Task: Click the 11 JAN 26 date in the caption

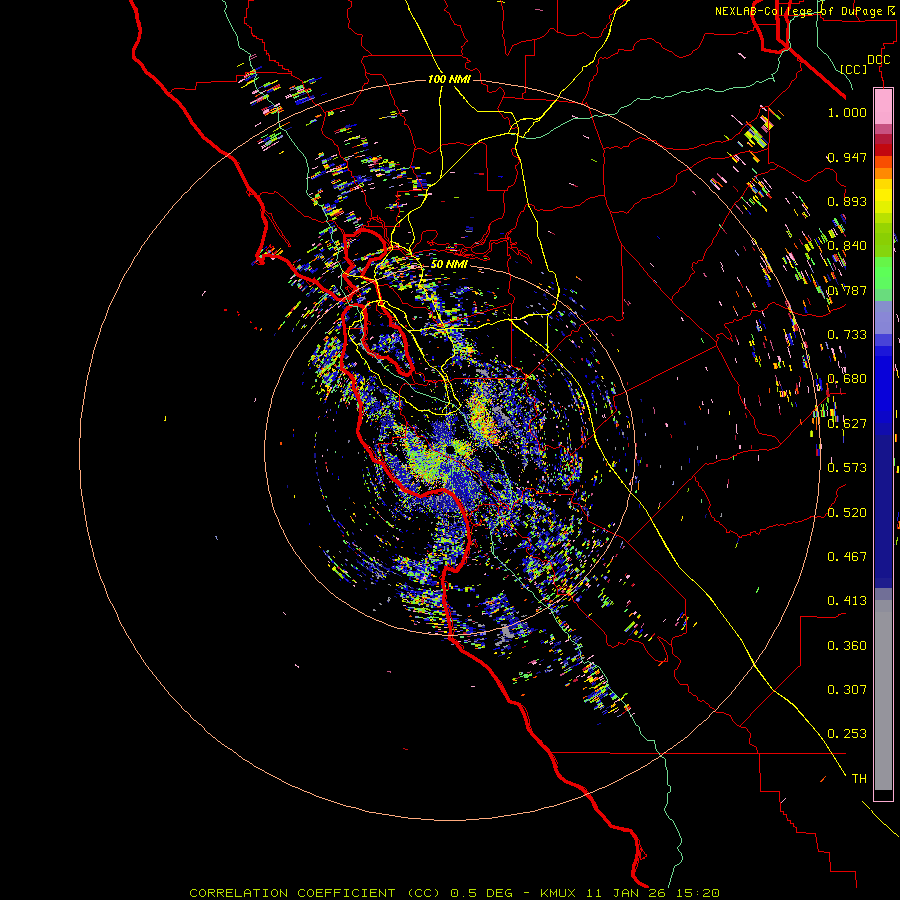Action: (x=626, y=893)
